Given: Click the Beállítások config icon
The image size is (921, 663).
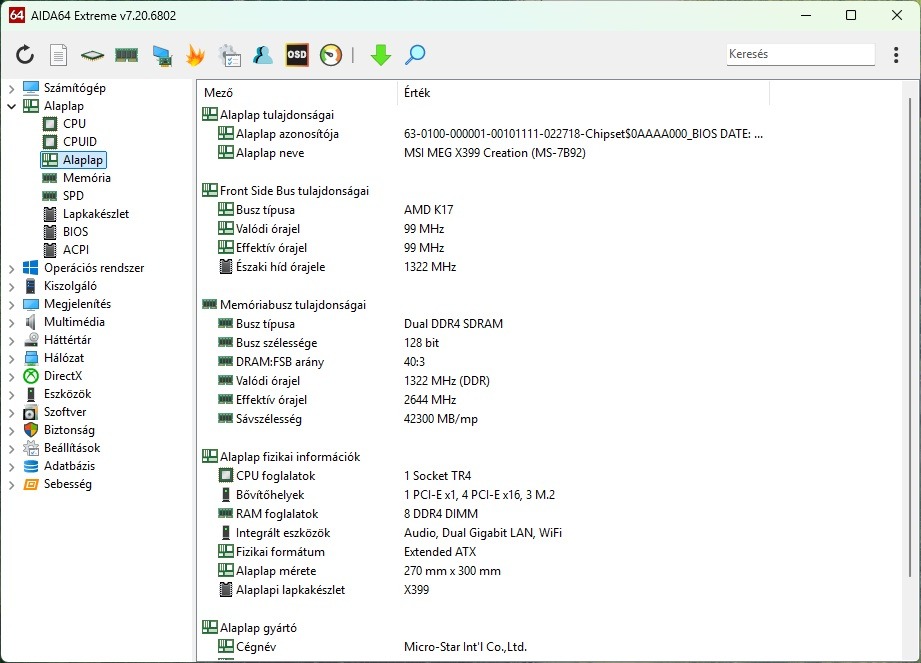Looking at the screenshot, I should [31, 448].
